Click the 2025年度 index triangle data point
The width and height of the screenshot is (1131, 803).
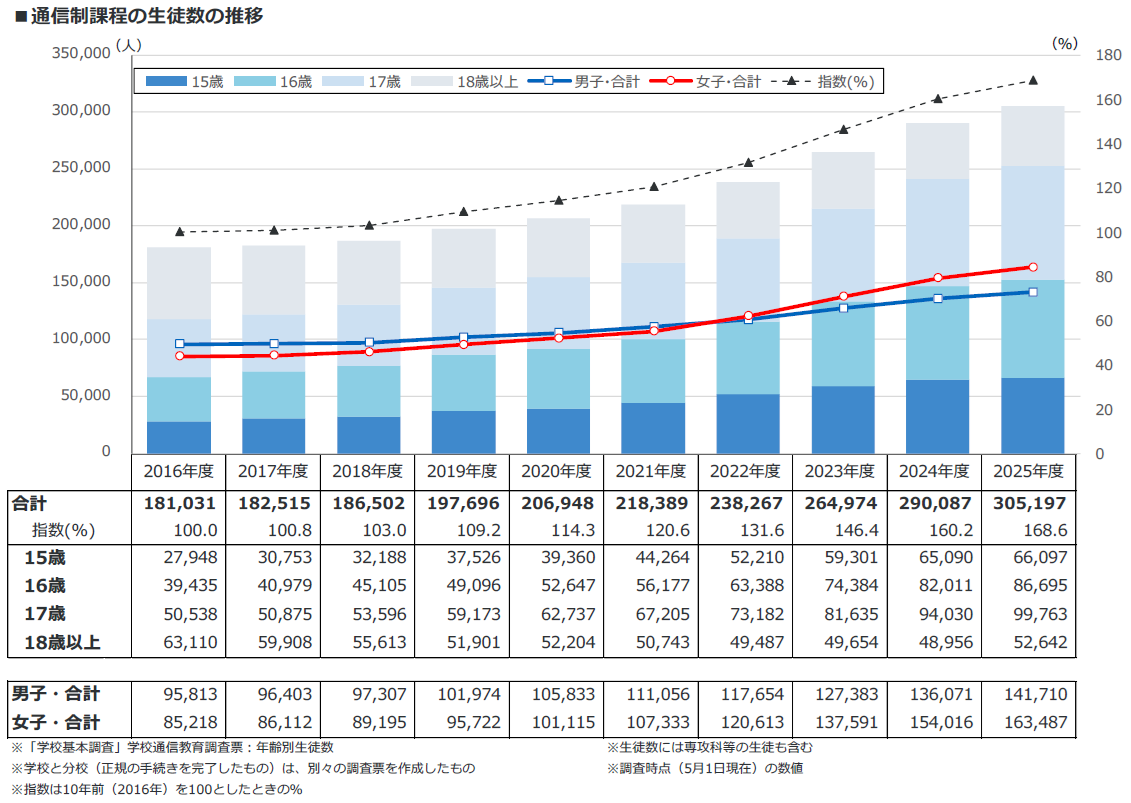[1033, 80]
